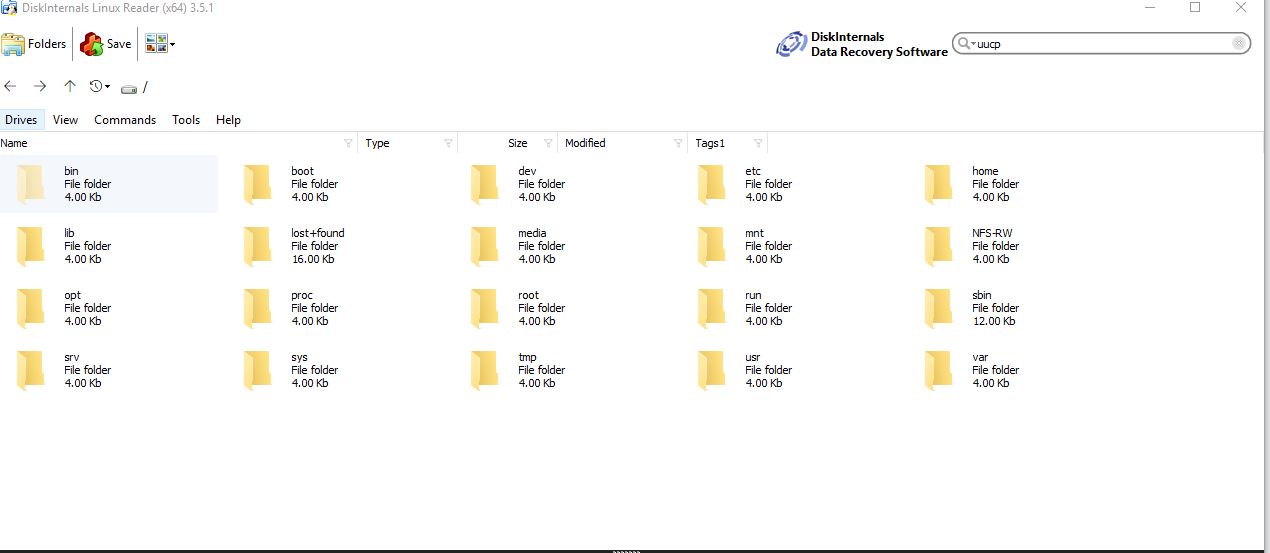Open the Type column filter funnel
The image size is (1270, 553).
tap(448, 143)
